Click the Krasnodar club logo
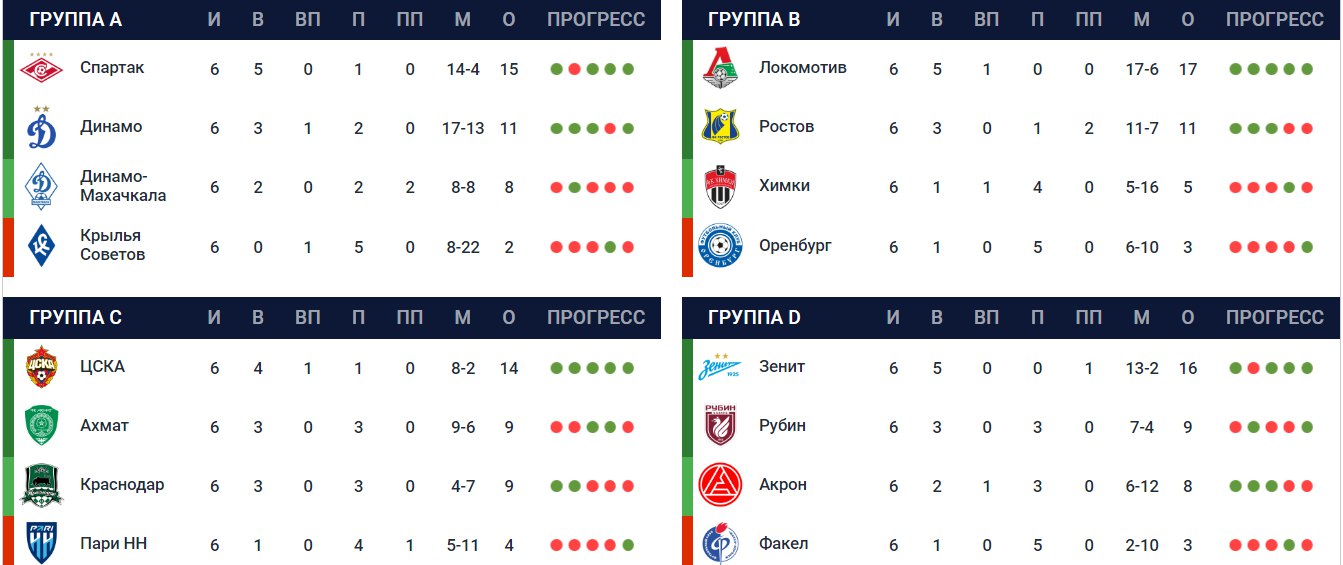The image size is (1343, 565). (x=41, y=485)
